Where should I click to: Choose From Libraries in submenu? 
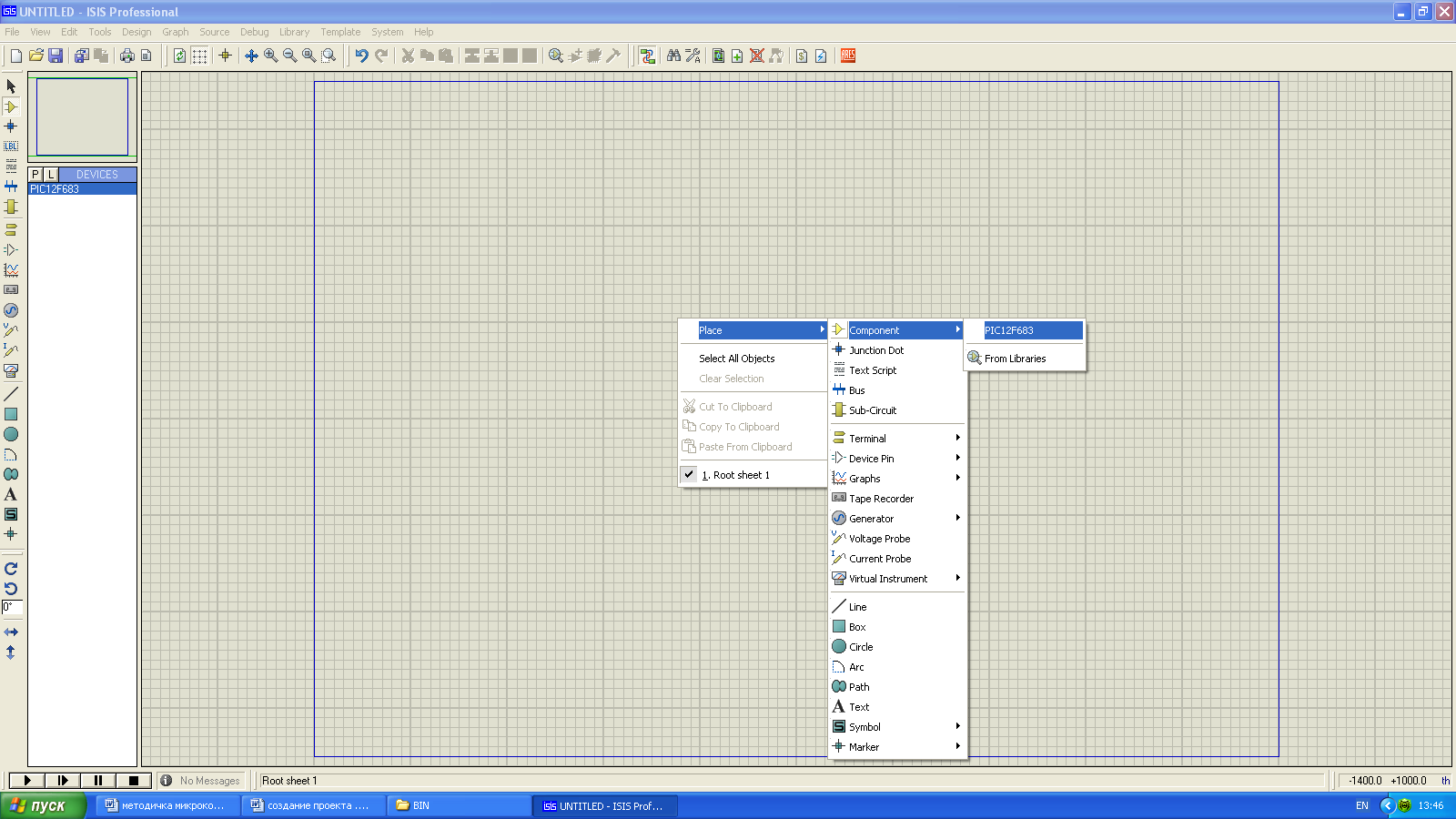[1026, 359]
